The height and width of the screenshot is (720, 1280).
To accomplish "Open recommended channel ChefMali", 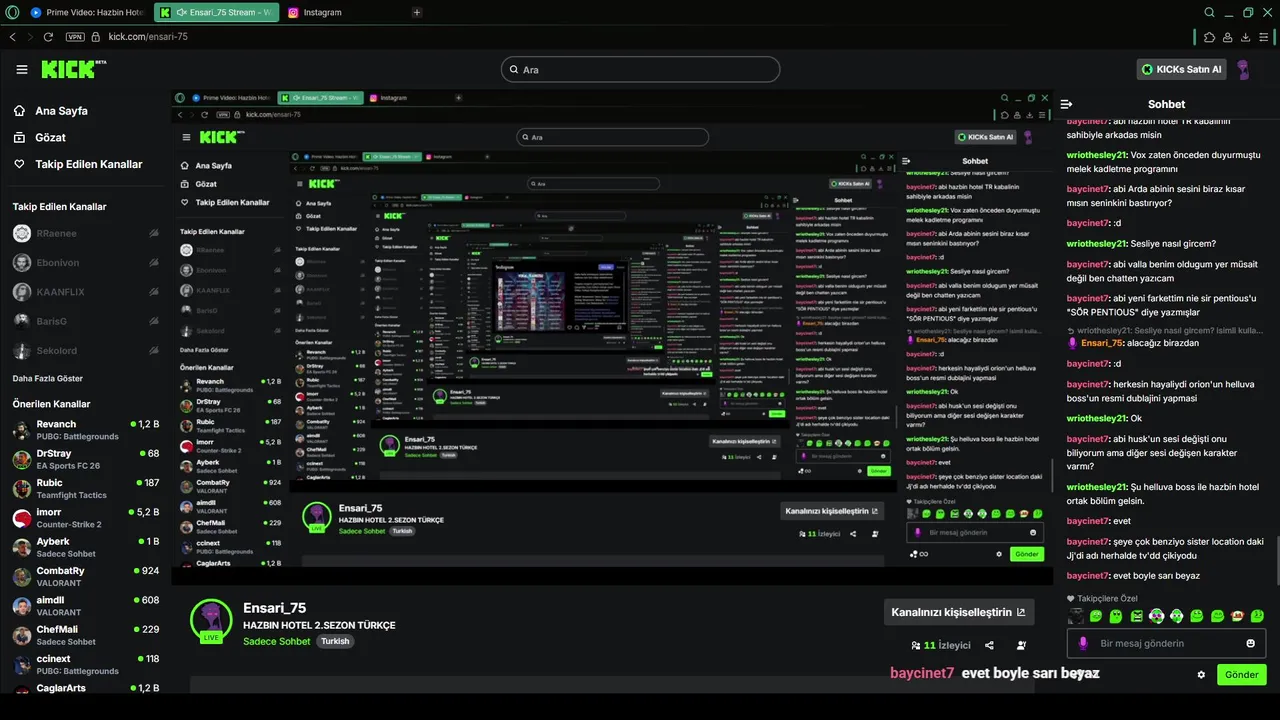I will pos(84,635).
